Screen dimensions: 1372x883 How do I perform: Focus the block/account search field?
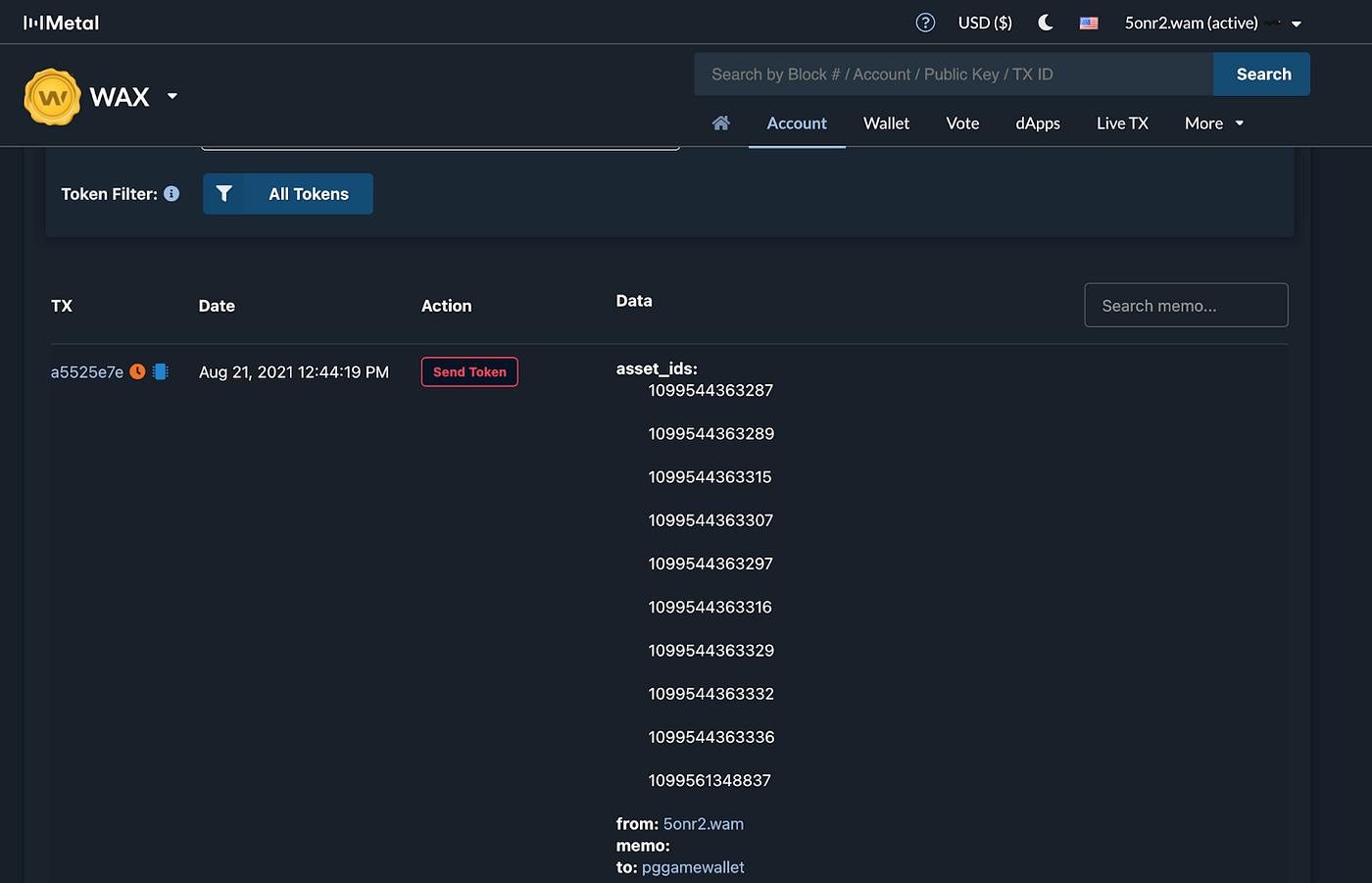pyautogui.click(x=954, y=74)
